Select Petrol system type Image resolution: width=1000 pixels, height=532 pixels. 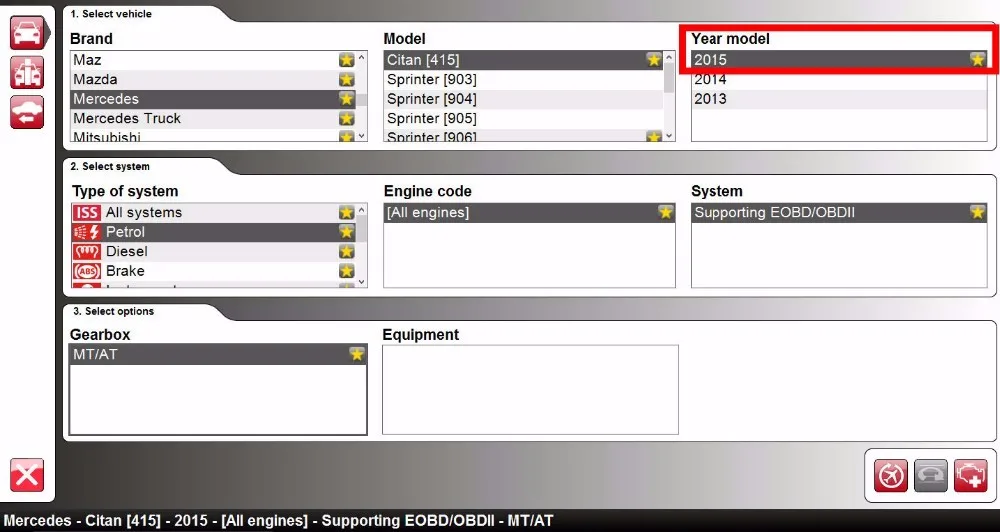click(213, 232)
